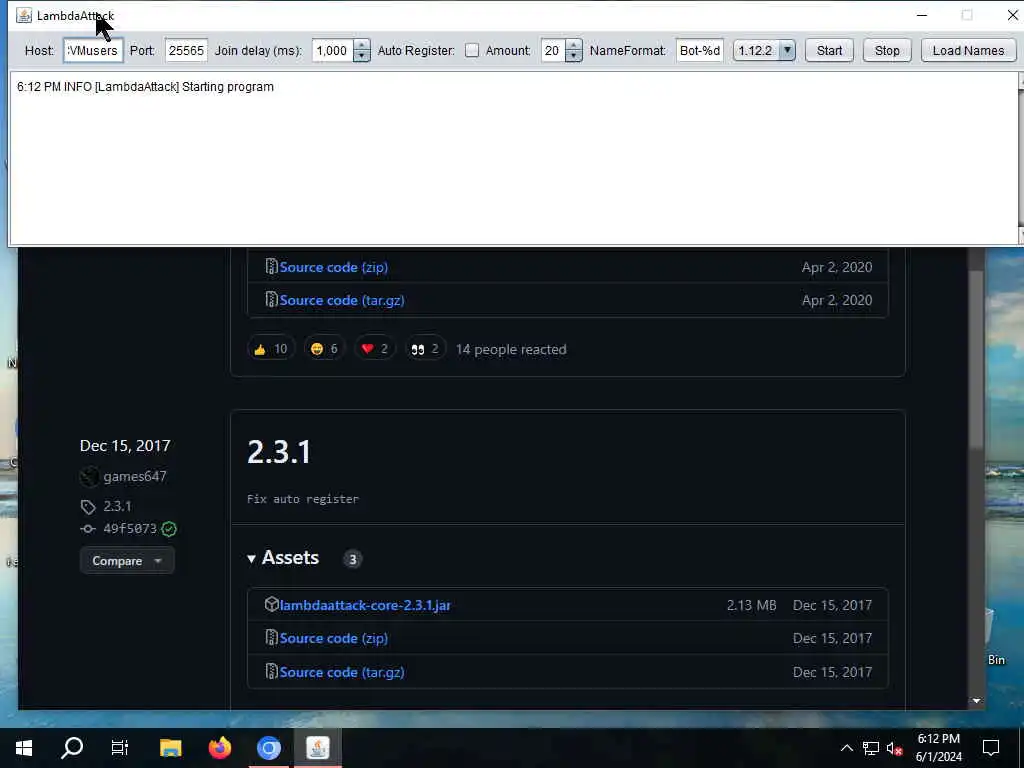Viewport: 1024px width, 768px height.
Task: Open Windows taskbar search
Action: (x=72, y=748)
